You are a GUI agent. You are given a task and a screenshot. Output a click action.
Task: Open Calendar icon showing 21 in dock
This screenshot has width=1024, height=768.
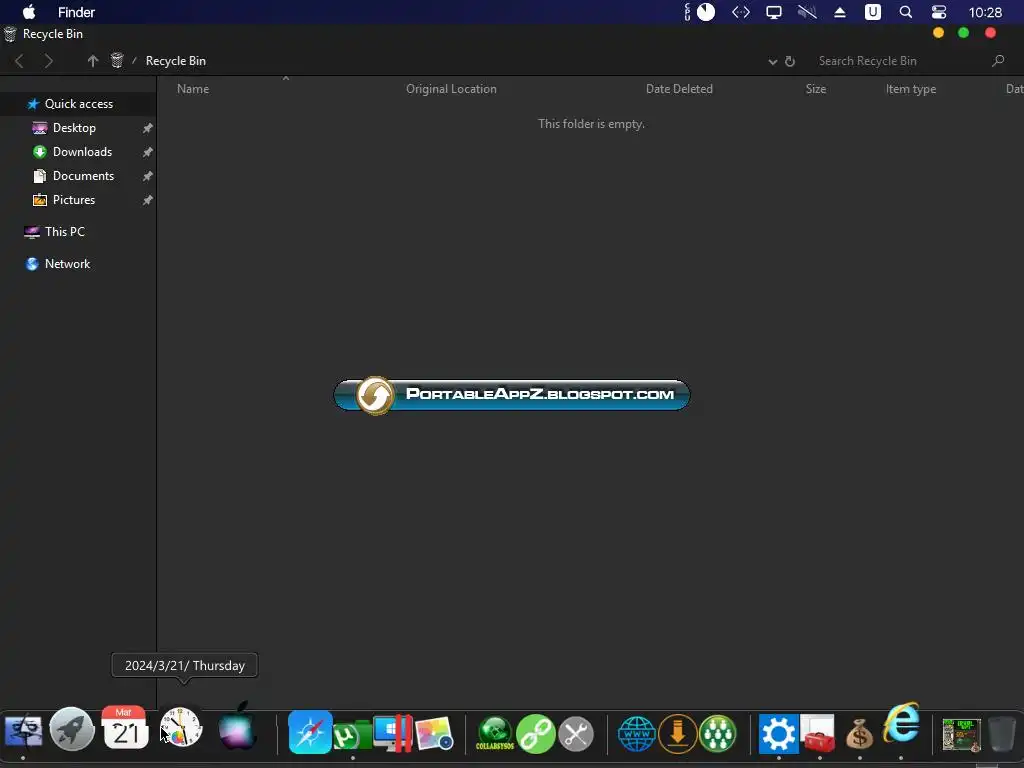[x=125, y=728]
